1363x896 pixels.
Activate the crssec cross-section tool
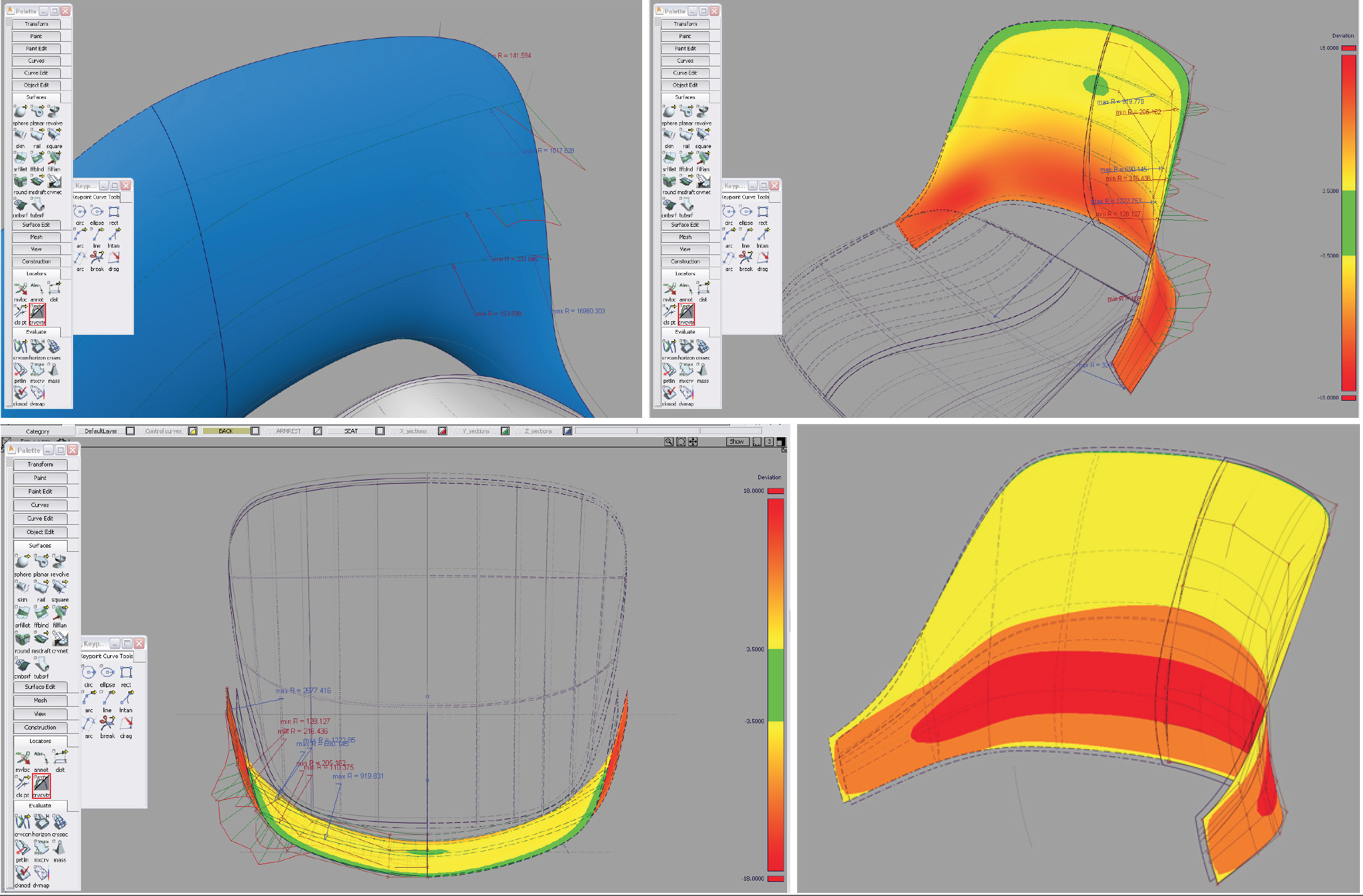(61, 822)
